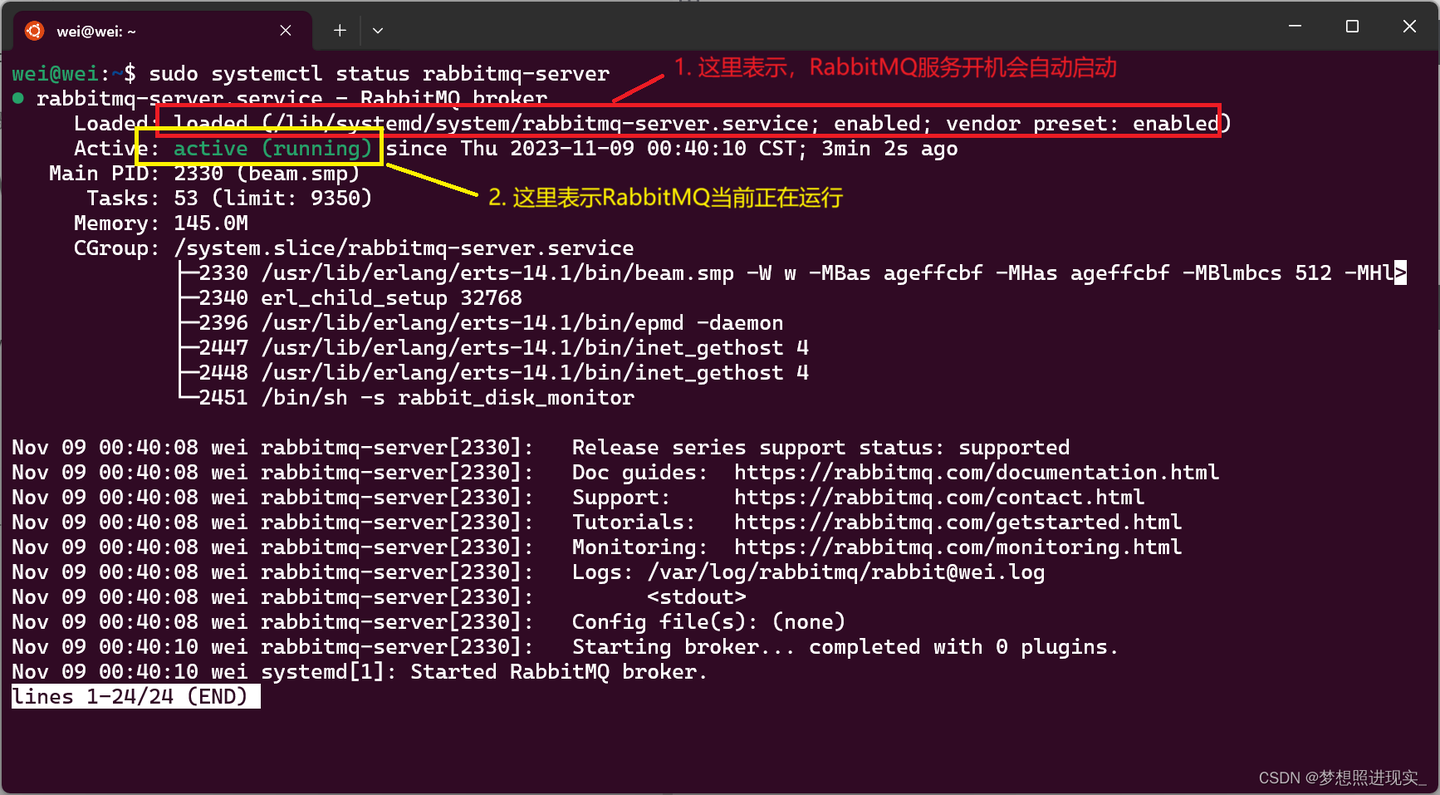Close the wei@wei: ~ tab

pos(286,30)
